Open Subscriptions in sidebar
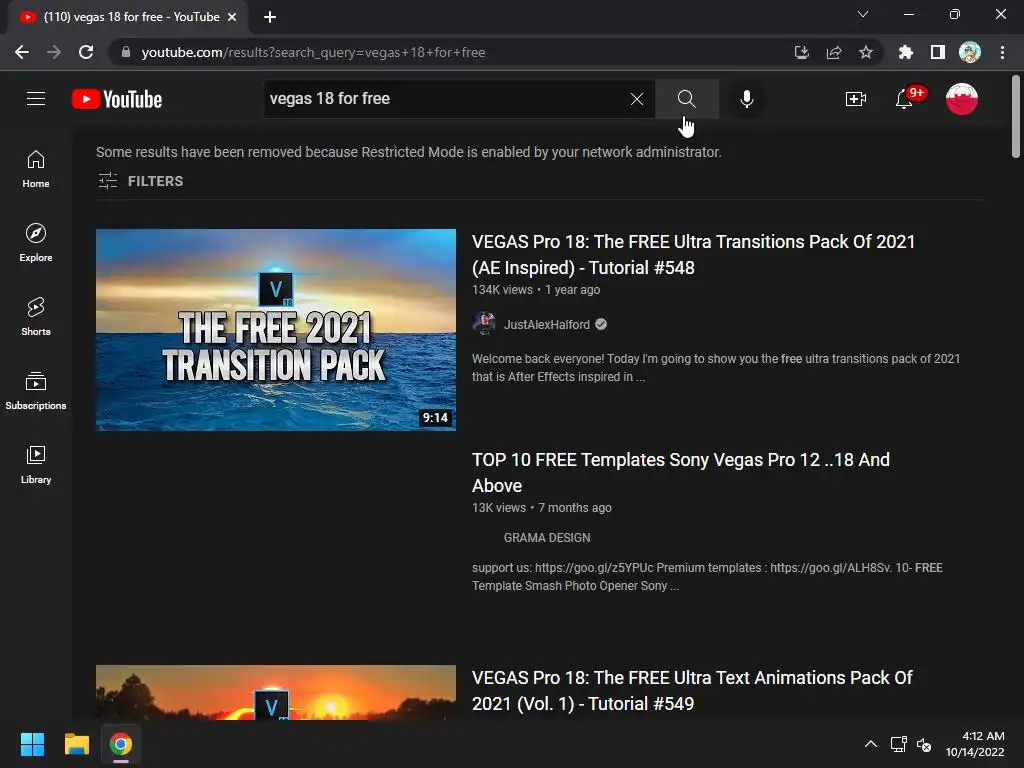 [36, 391]
